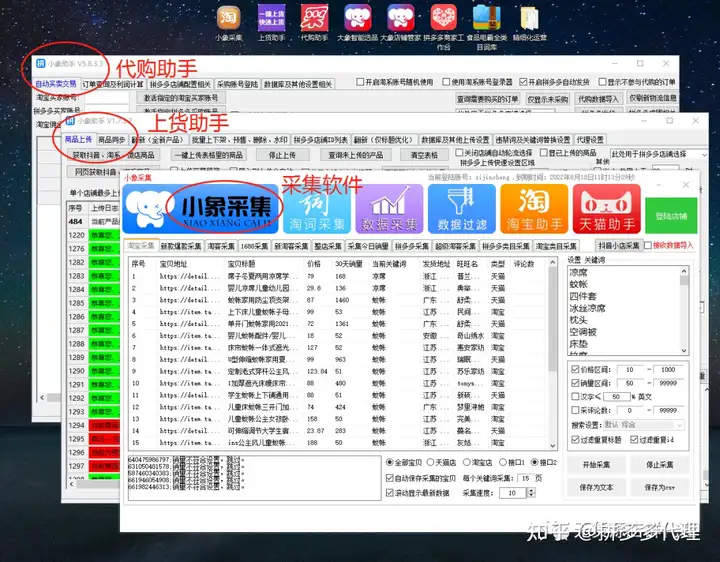This screenshot has width=720, height=562.
Task: Open the 数据过滤 funnel tile
Action: click(x=462, y=209)
